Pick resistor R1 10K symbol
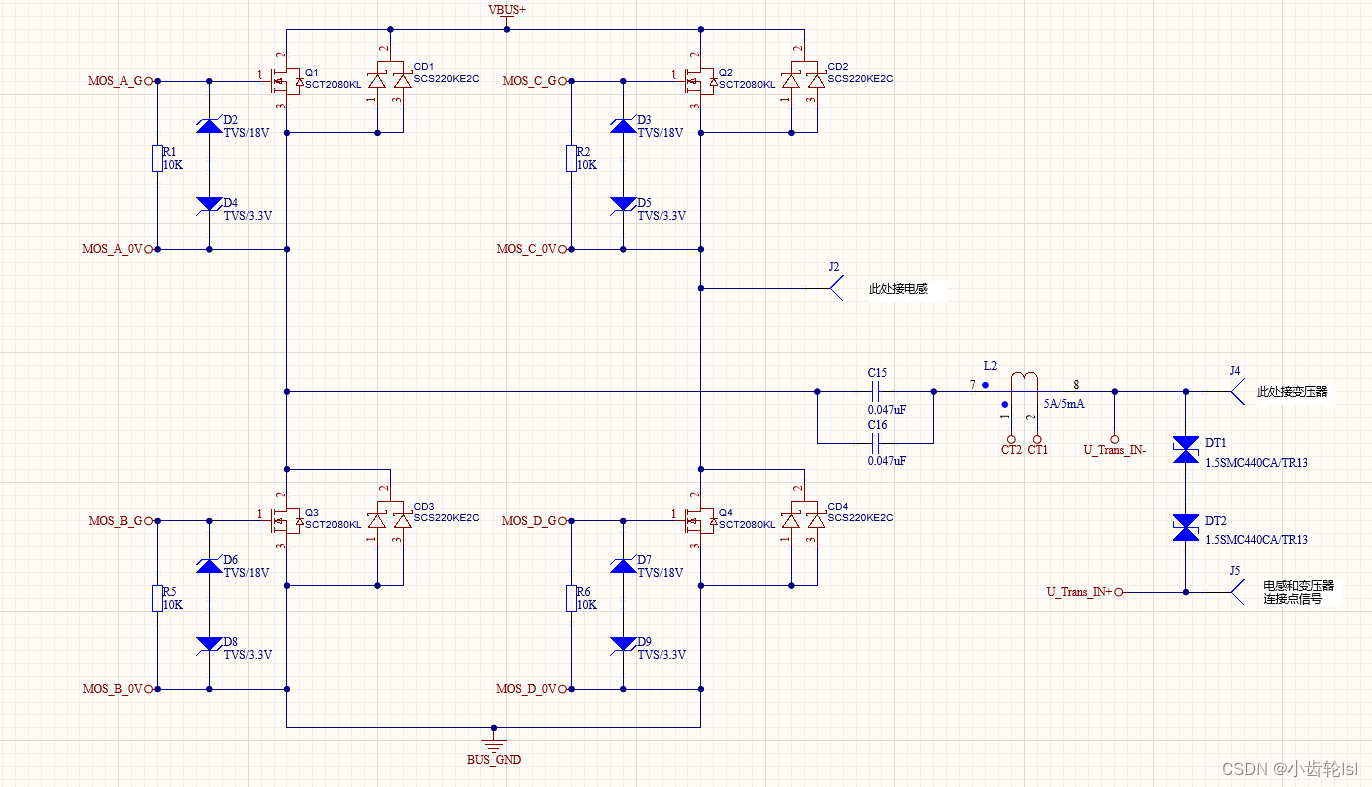This screenshot has width=1372, height=787. 157,158
